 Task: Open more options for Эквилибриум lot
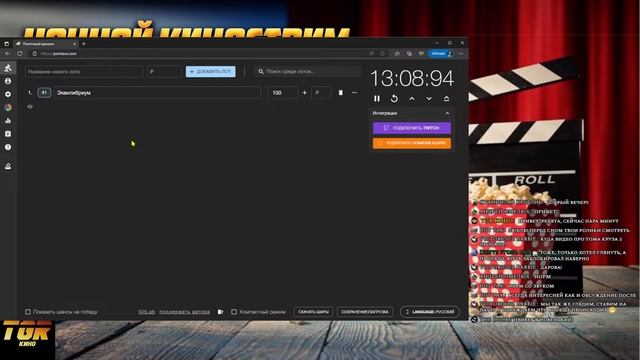[x=354, y=93]
